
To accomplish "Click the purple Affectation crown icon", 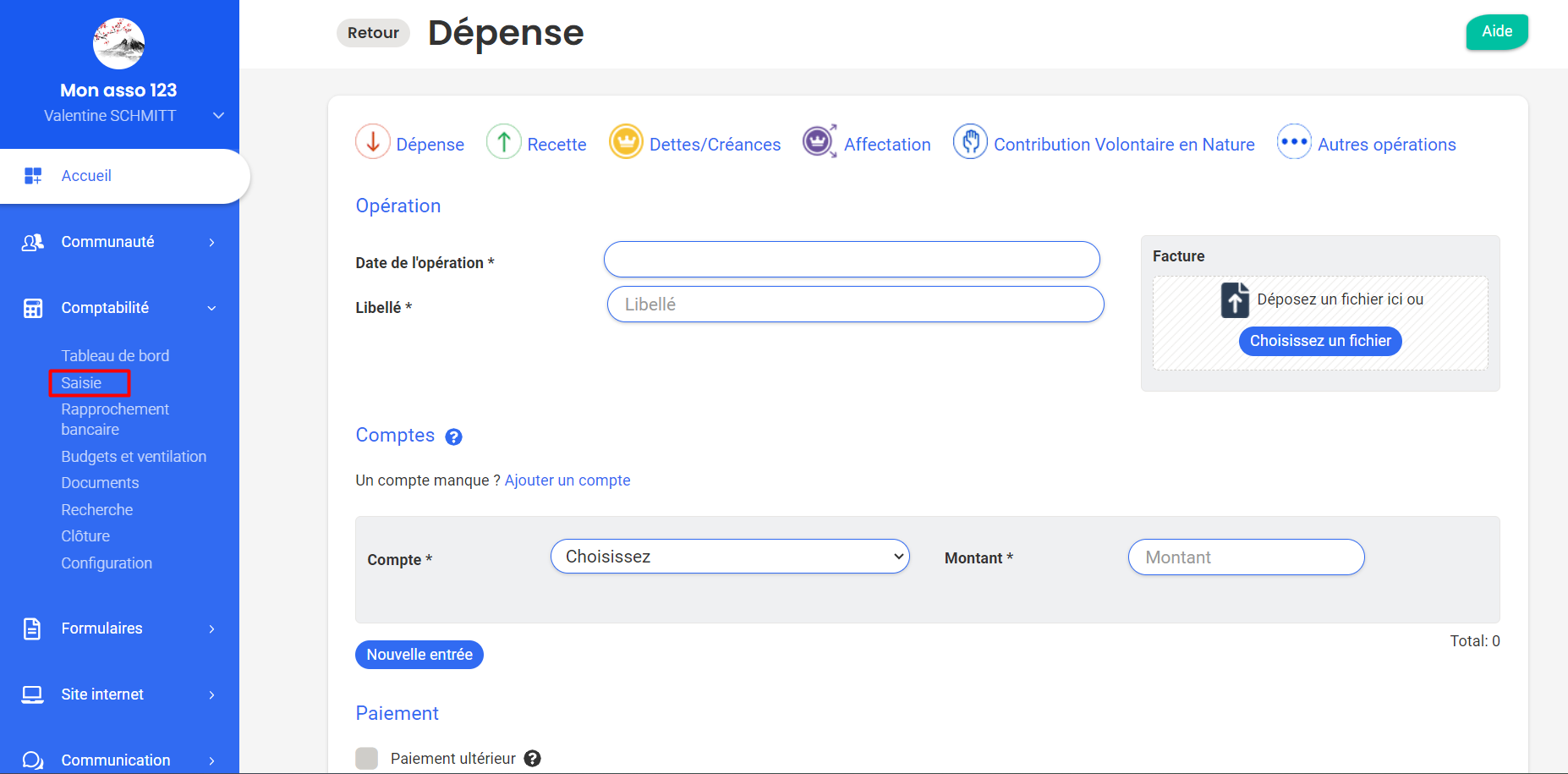I will (820, 141).
